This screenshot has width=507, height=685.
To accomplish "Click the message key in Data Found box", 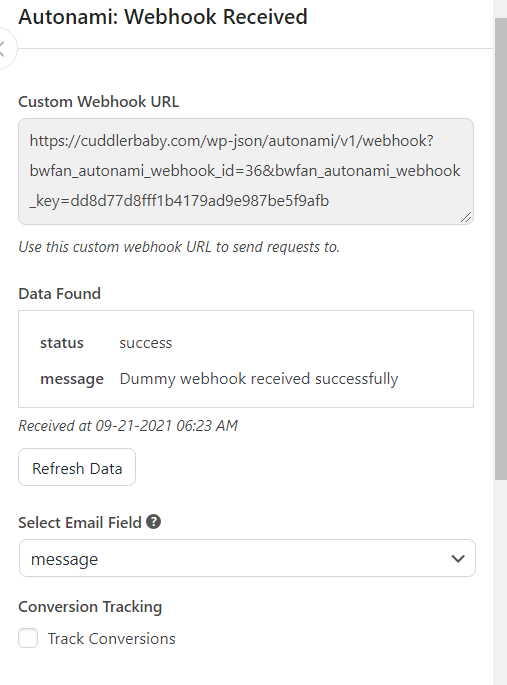I will click(72, 379).
